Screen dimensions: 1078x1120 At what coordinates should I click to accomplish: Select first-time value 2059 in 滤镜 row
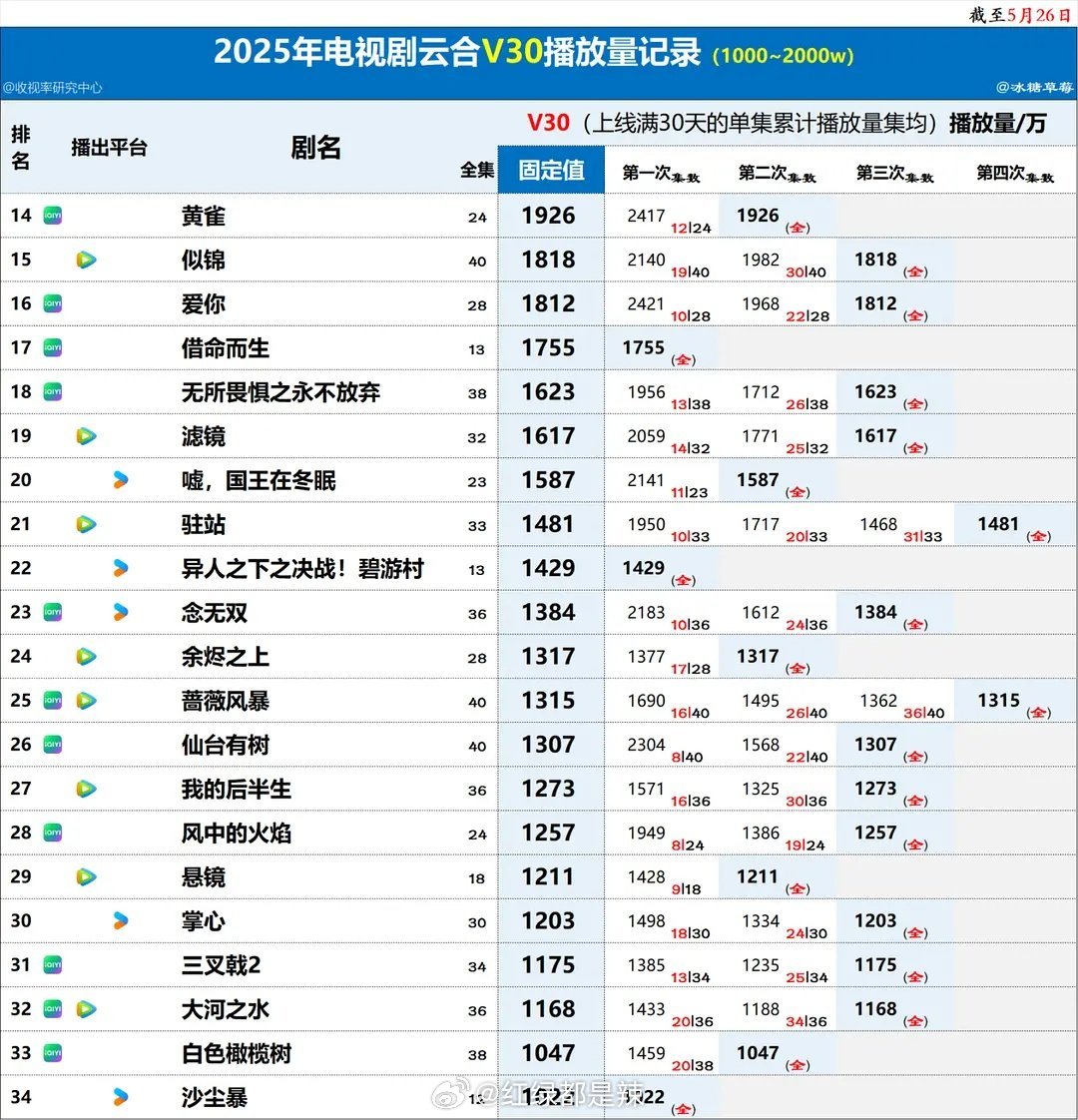646,436
